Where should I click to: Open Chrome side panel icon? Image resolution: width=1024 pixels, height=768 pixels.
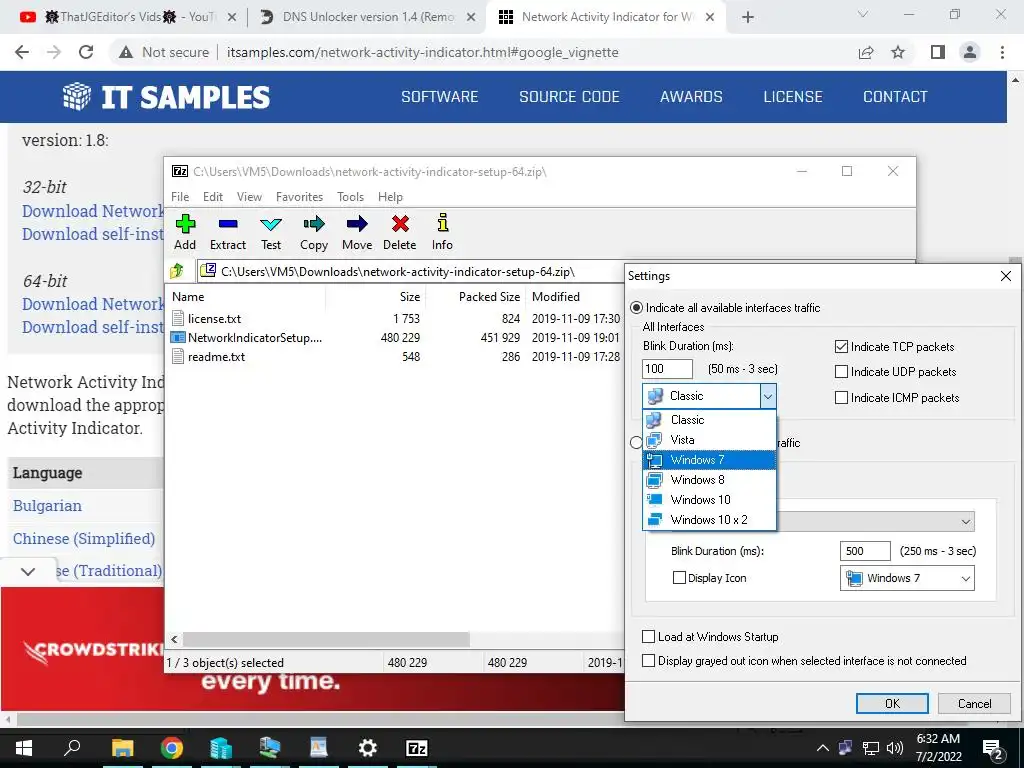938,52
